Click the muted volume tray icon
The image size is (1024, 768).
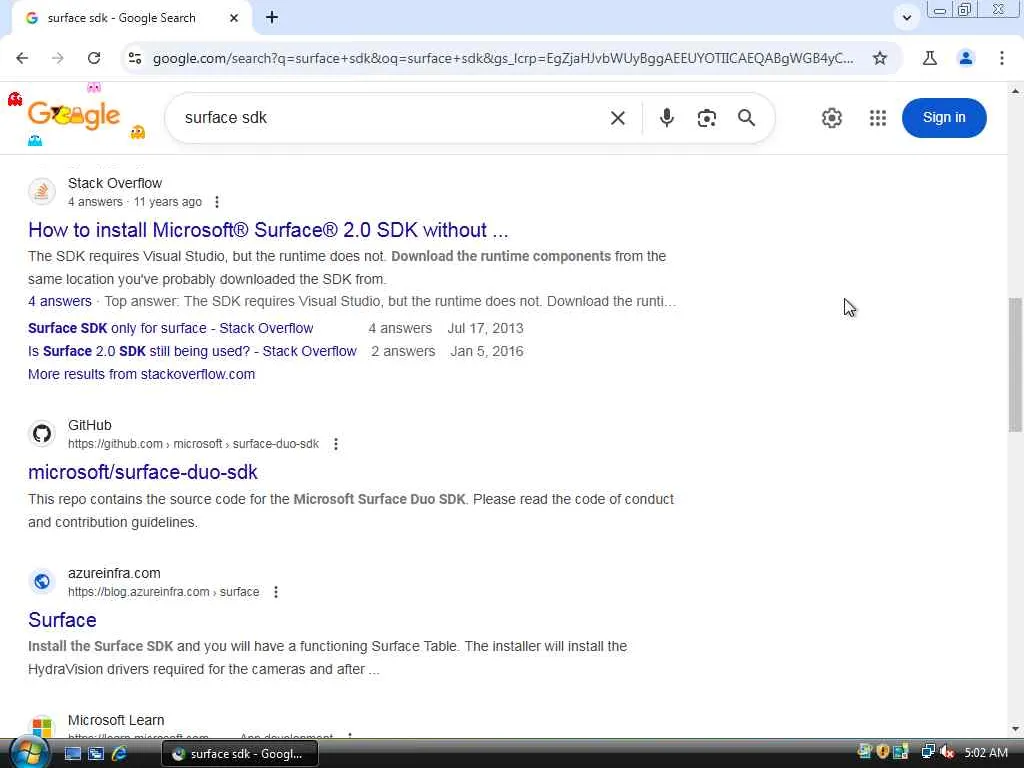pos(946,753)
